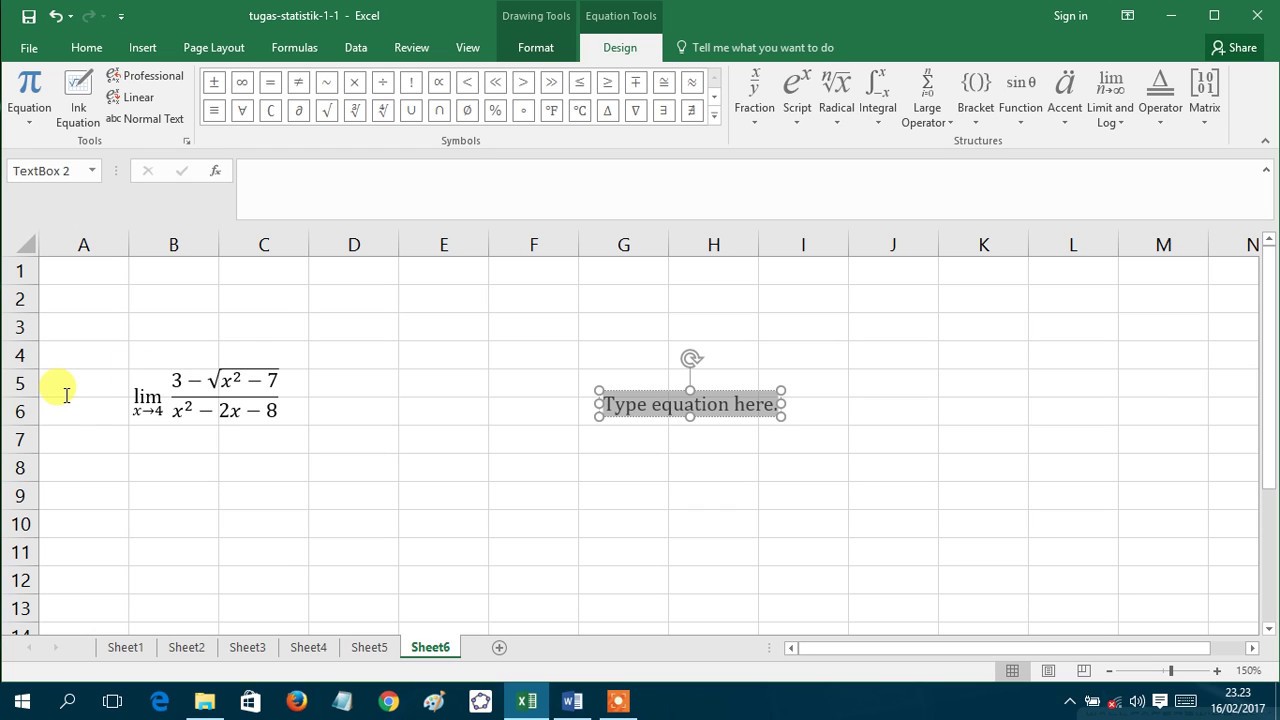Undo the last action

pyautogui.click(x=55, y=16)
